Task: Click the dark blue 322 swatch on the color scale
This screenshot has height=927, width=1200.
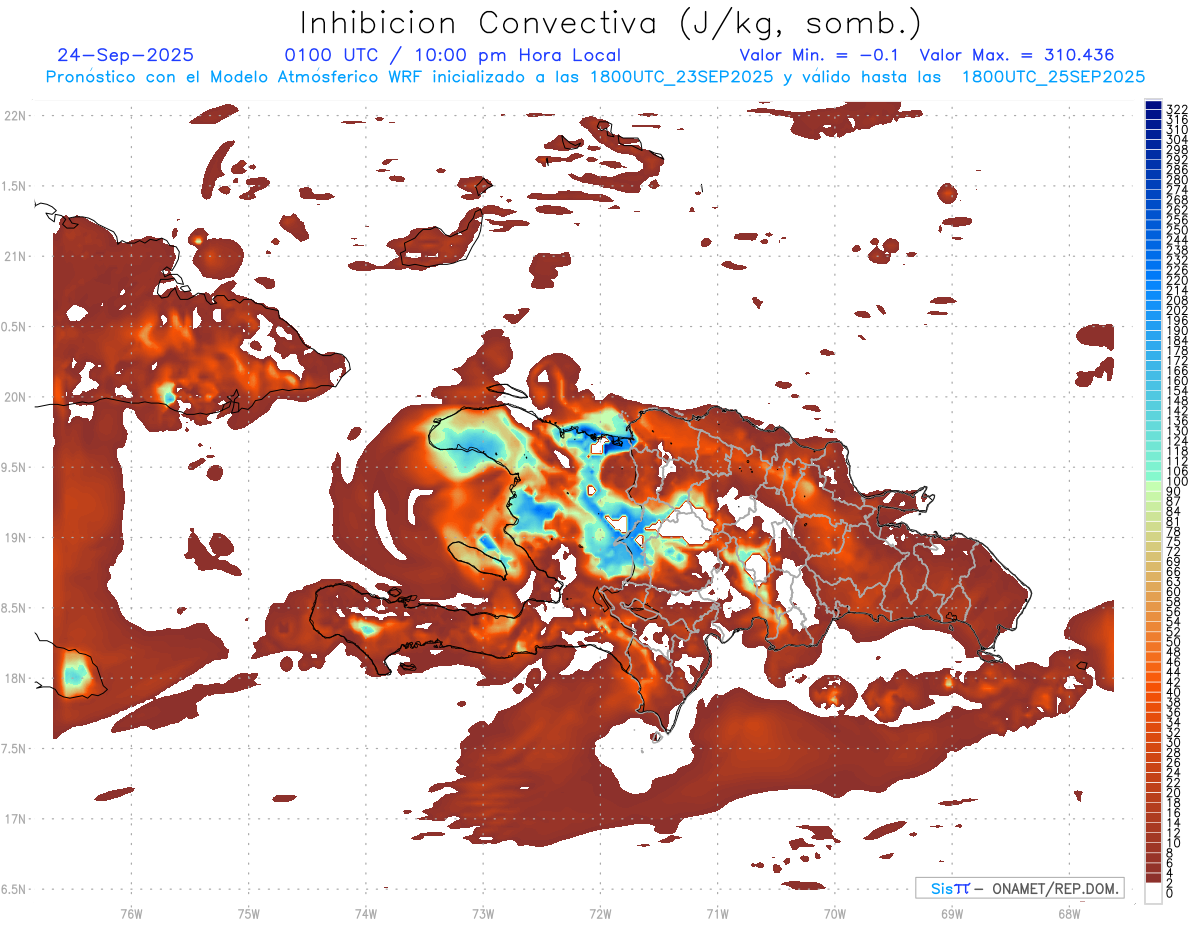Action: pos(1153,105)
